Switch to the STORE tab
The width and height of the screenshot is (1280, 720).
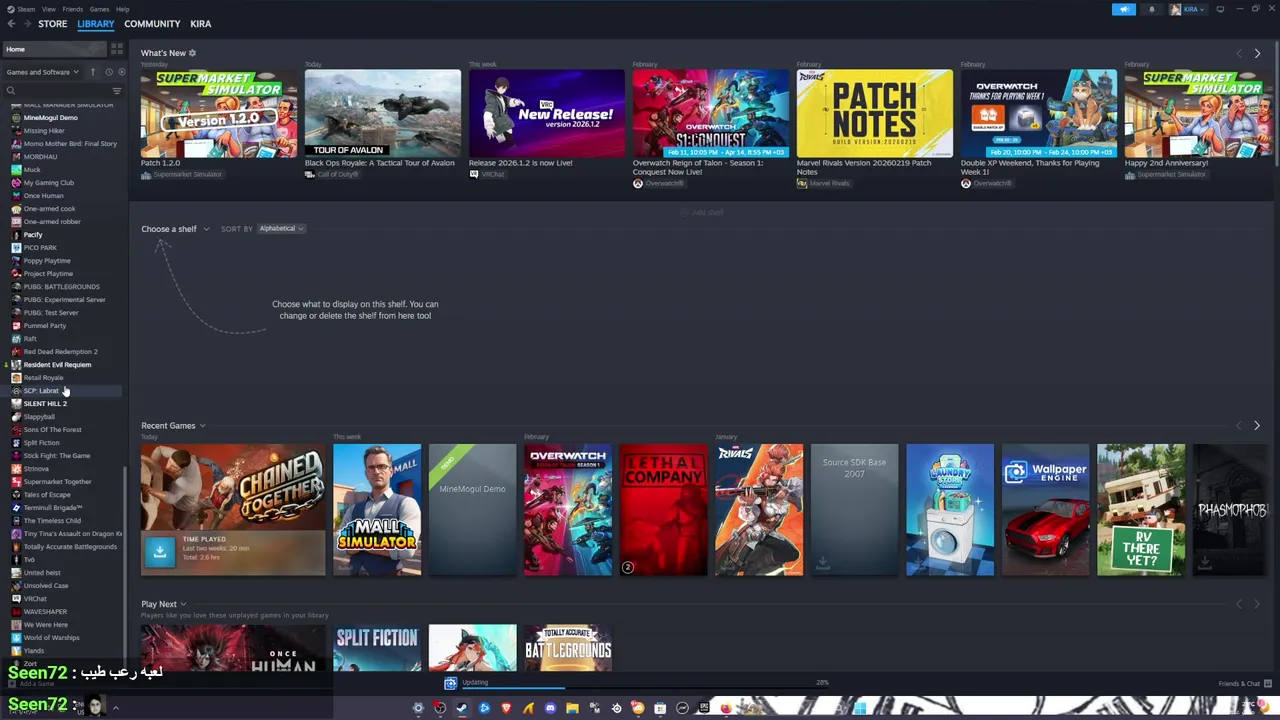[x=53, y=24]
